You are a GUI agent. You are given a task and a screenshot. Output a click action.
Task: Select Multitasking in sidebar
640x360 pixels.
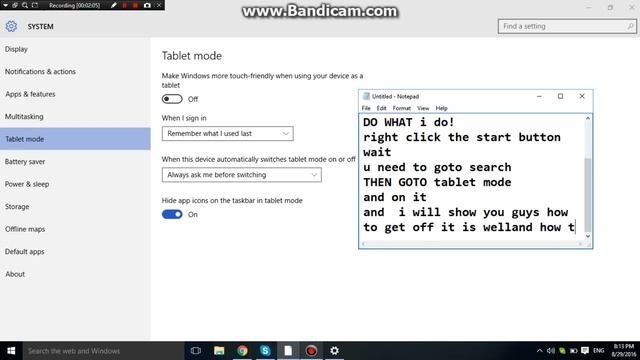click(75, 116)
